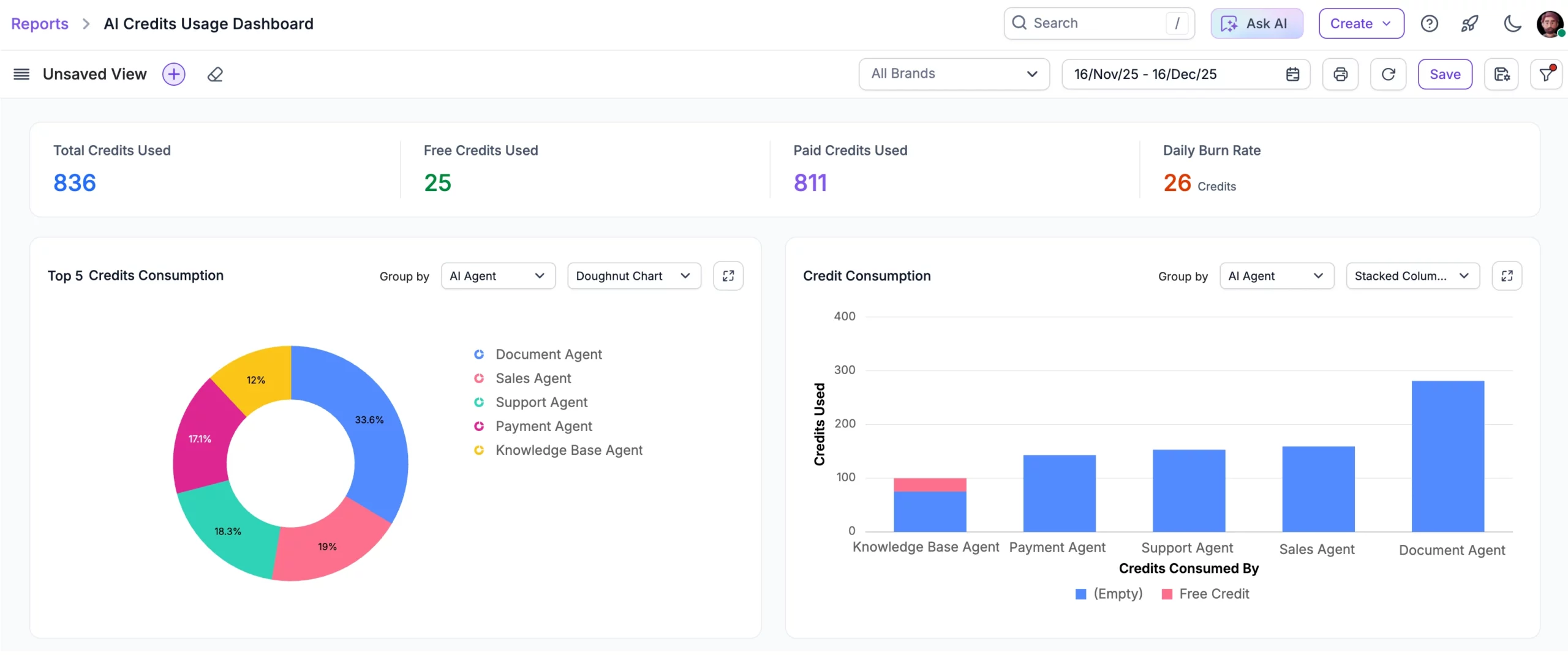Click the Daily Burn Rate value 26

(1177, 183)
